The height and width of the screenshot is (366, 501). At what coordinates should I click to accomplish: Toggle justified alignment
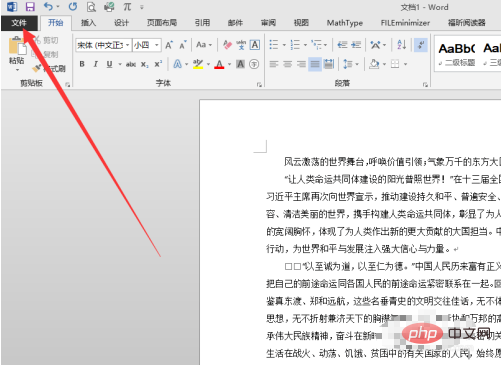pos(315,64)
